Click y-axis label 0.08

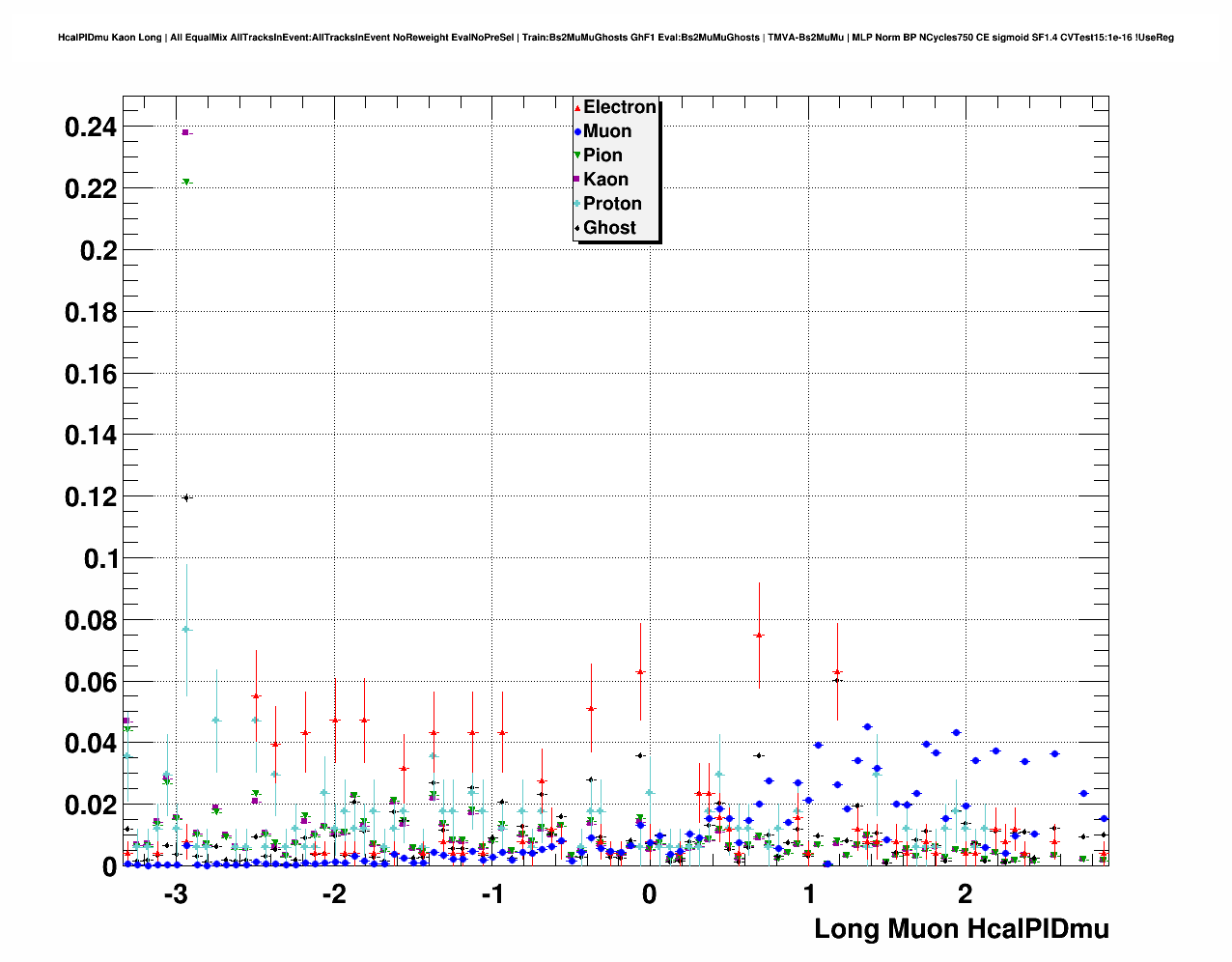coord(90,620)
